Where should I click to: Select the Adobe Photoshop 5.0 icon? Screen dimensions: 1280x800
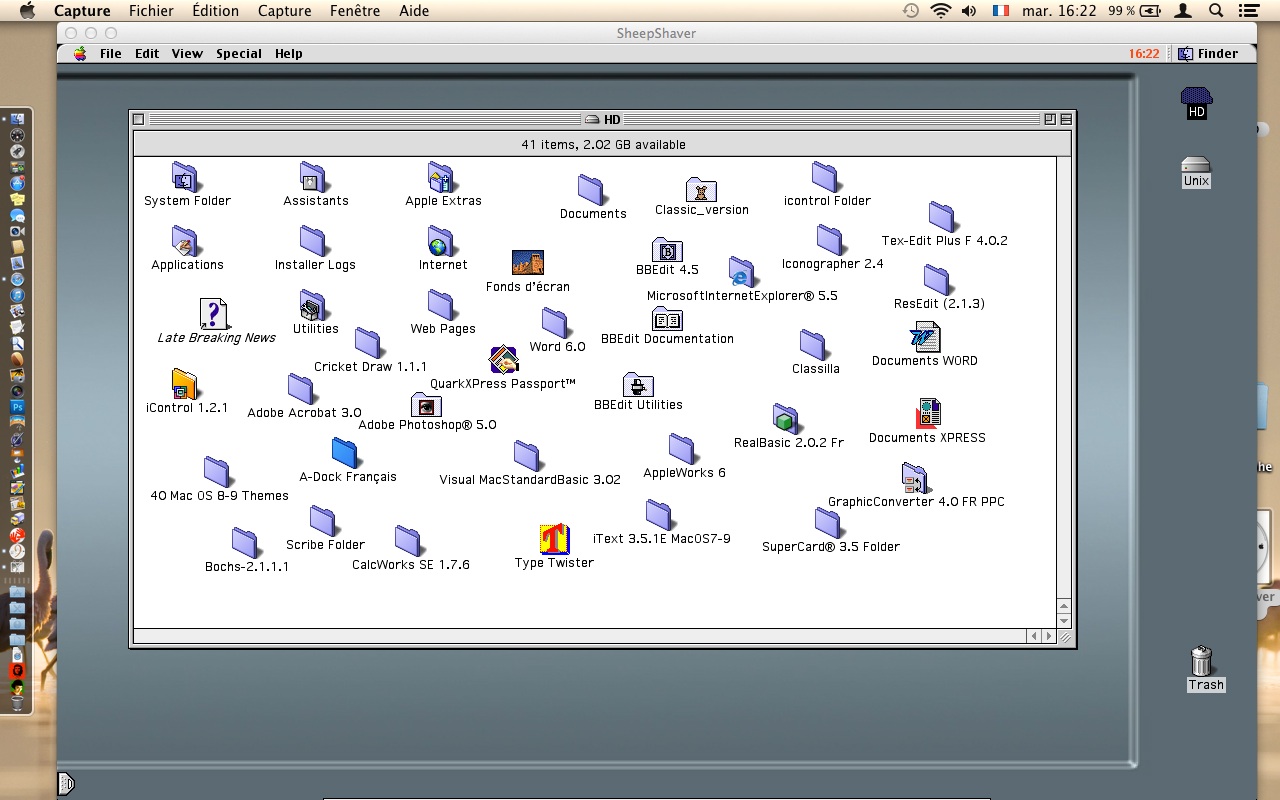click(x=426, y=405)
